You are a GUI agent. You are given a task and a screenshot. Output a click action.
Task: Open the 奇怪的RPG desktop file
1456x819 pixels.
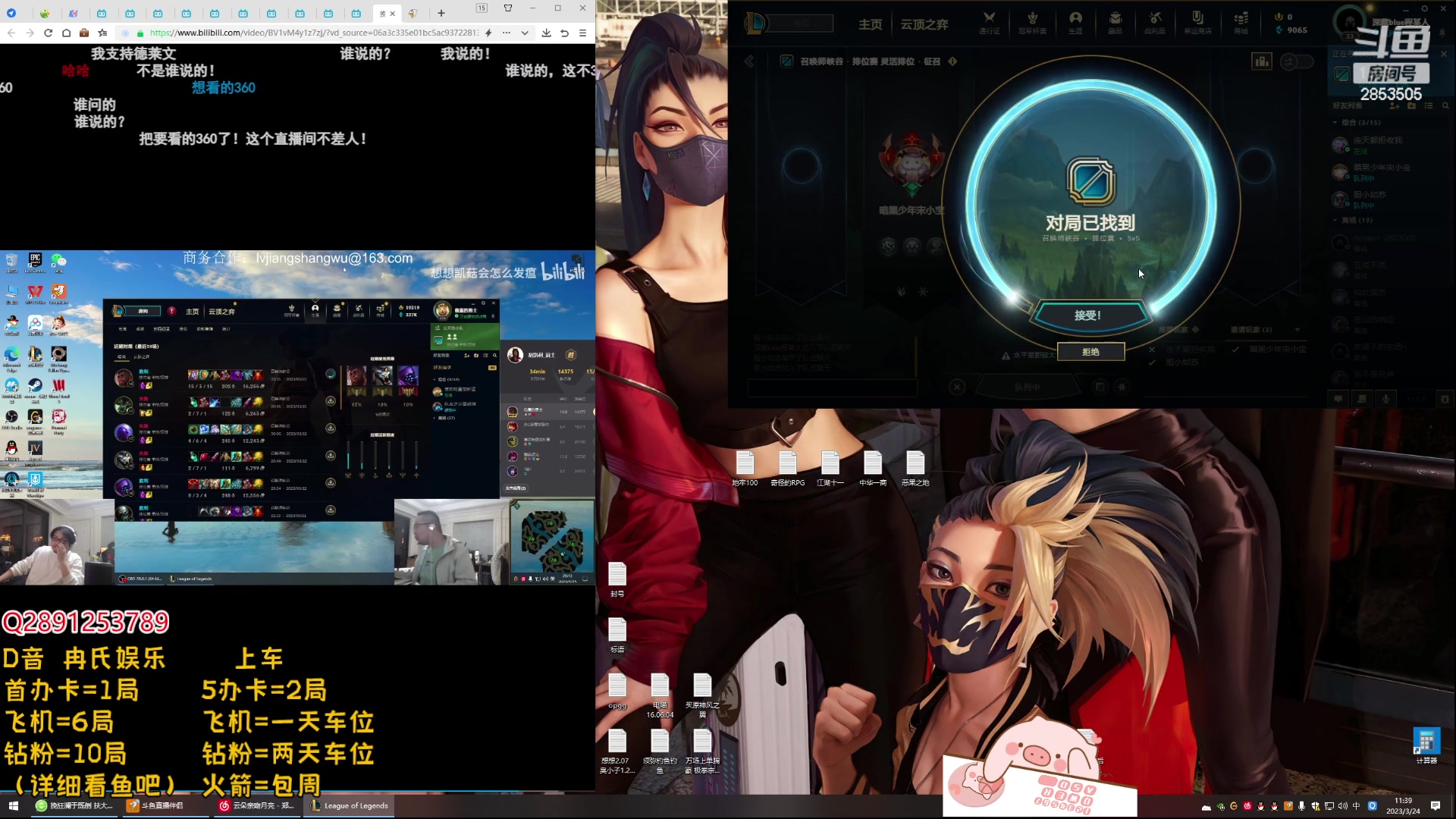(x=787, y=469)
